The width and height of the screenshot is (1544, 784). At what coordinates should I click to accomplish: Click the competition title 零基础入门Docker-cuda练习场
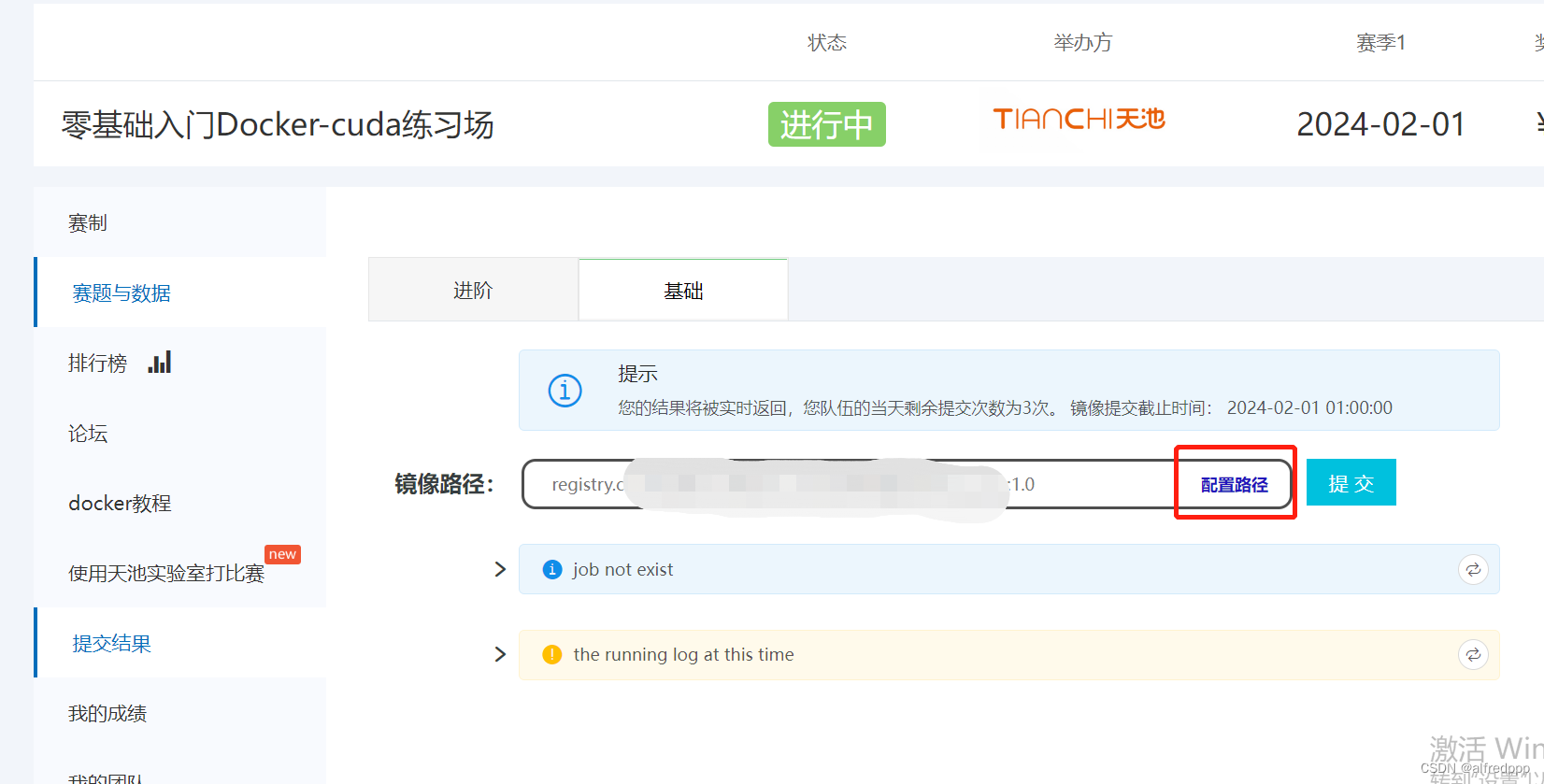(x=278, y=124)
